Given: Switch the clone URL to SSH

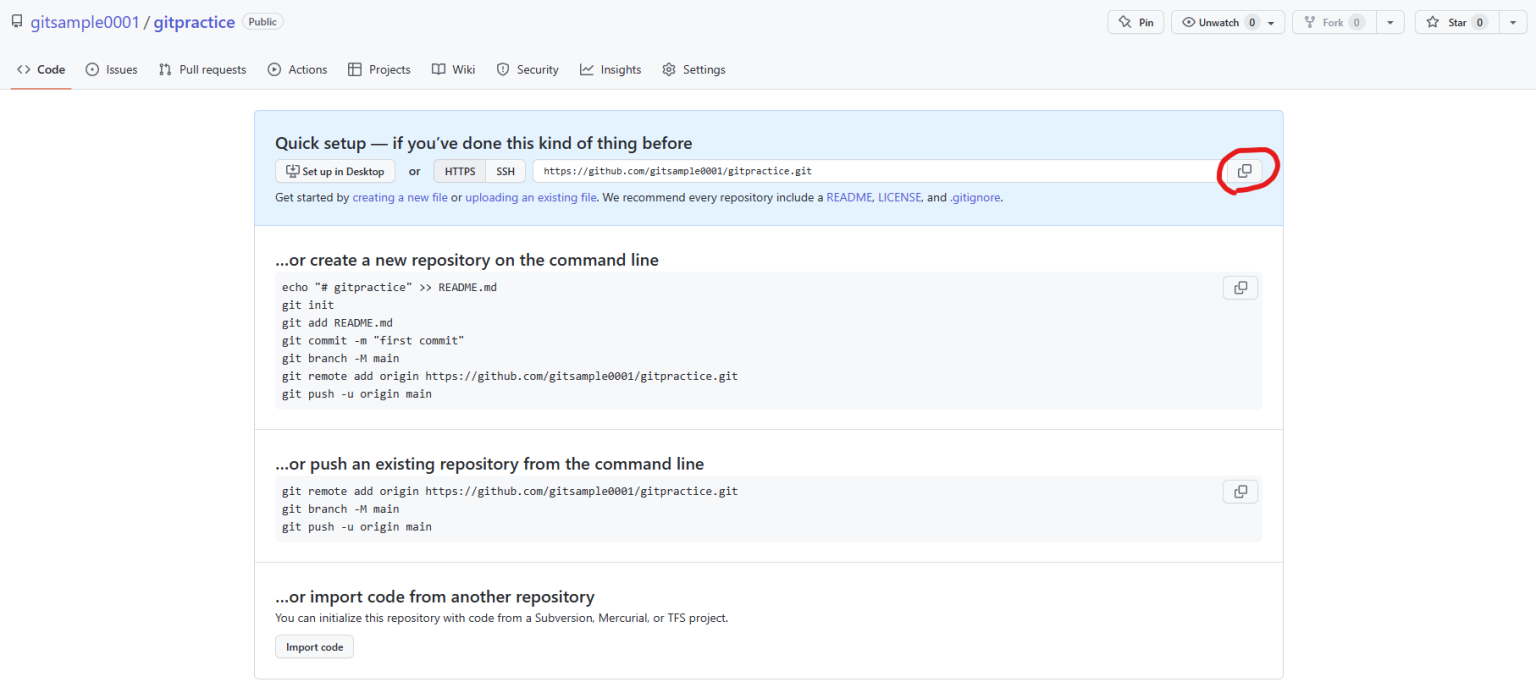Looking at the screenshot, I should click(x=505, y=170).
